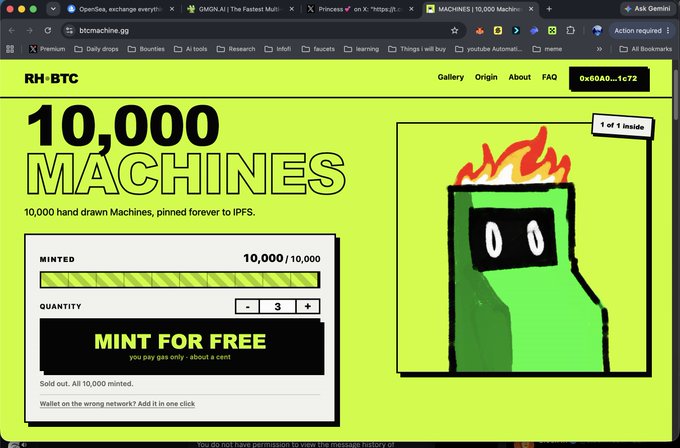Screen dimensions: 680x448
Task: Reload the current page
Action: [48, 30]
